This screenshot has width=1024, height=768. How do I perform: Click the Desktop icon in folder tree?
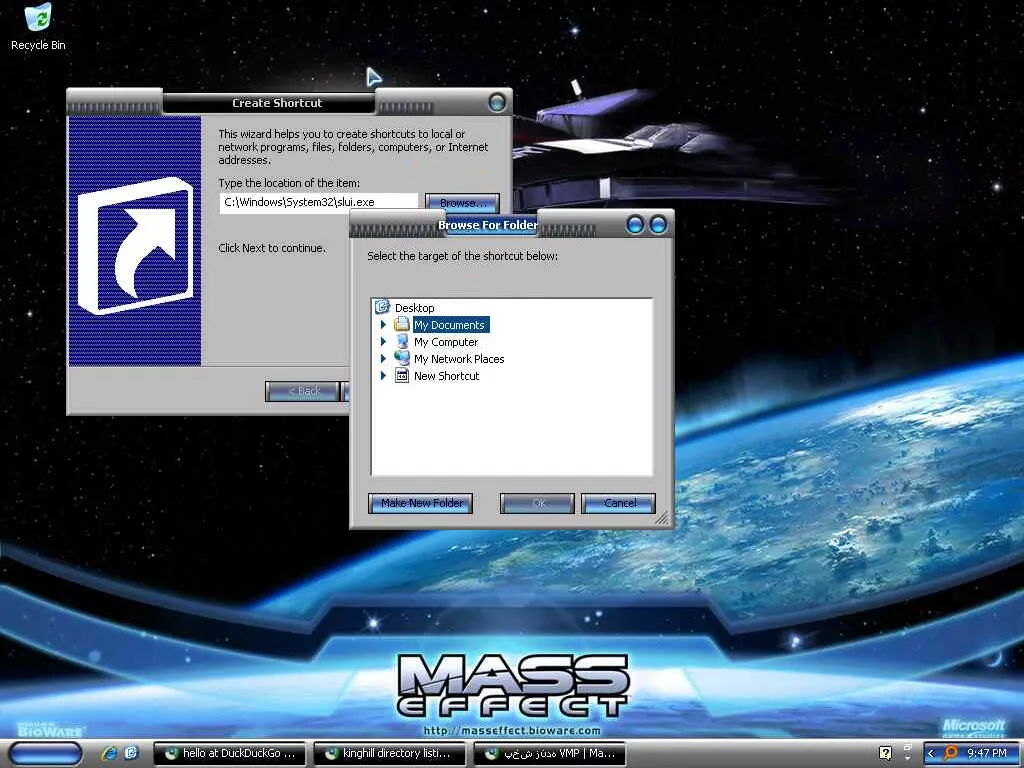coord(382,307)
